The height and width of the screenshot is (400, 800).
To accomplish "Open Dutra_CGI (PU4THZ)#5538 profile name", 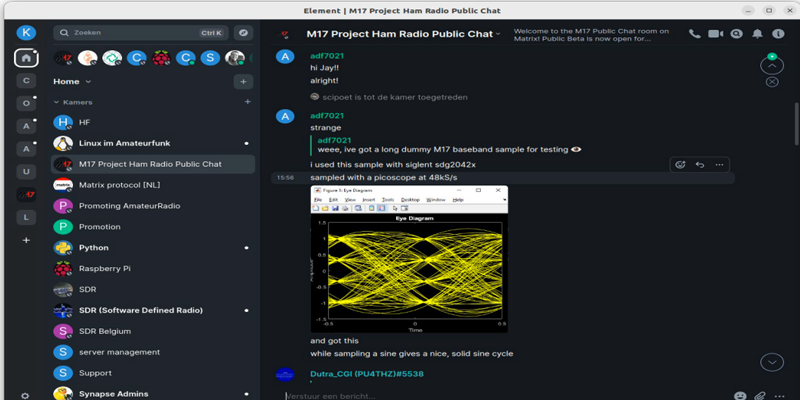I will click(367, 374).
